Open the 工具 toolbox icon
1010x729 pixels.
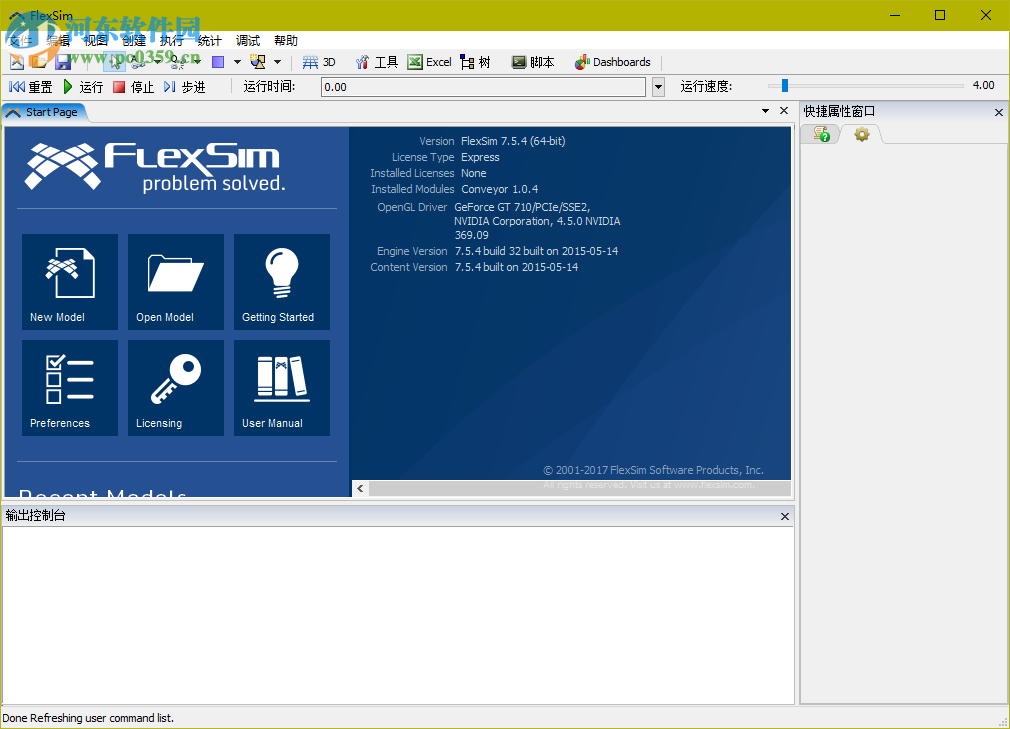click(x=377, y=61)
